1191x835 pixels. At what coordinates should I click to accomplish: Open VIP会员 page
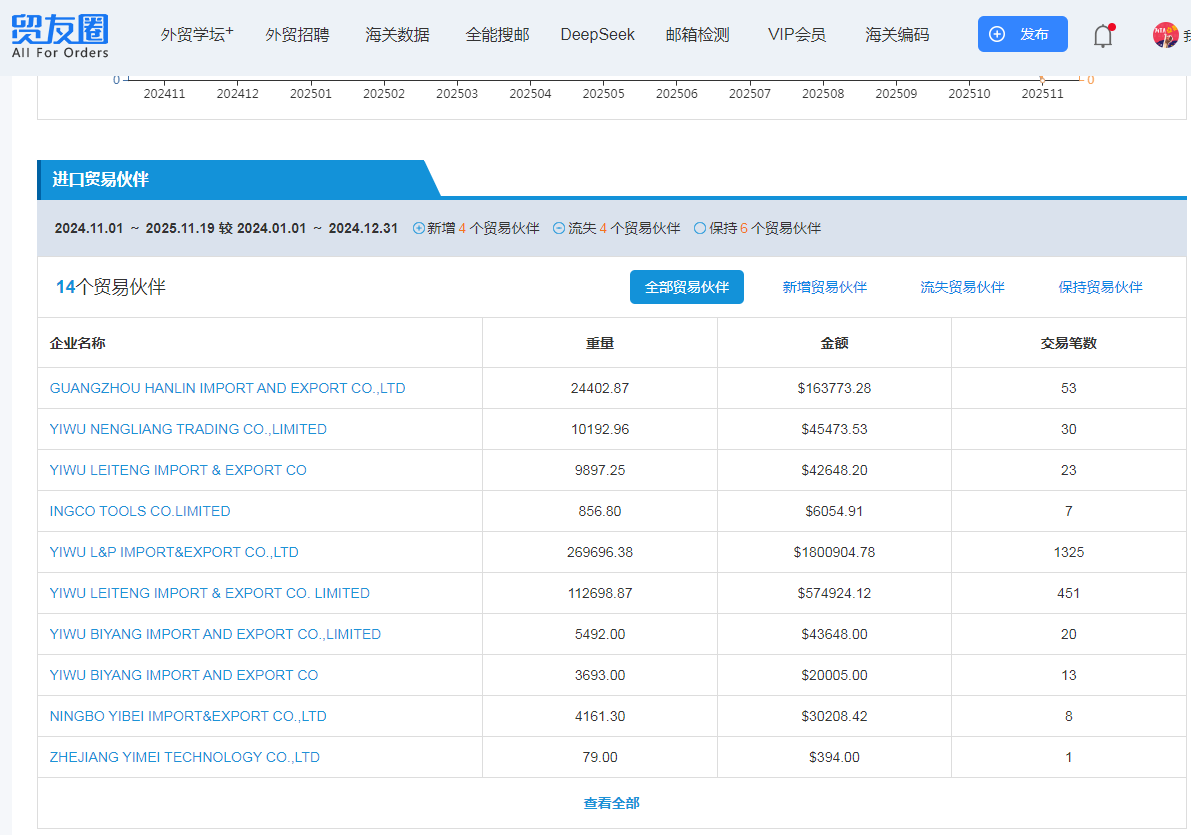796,35
